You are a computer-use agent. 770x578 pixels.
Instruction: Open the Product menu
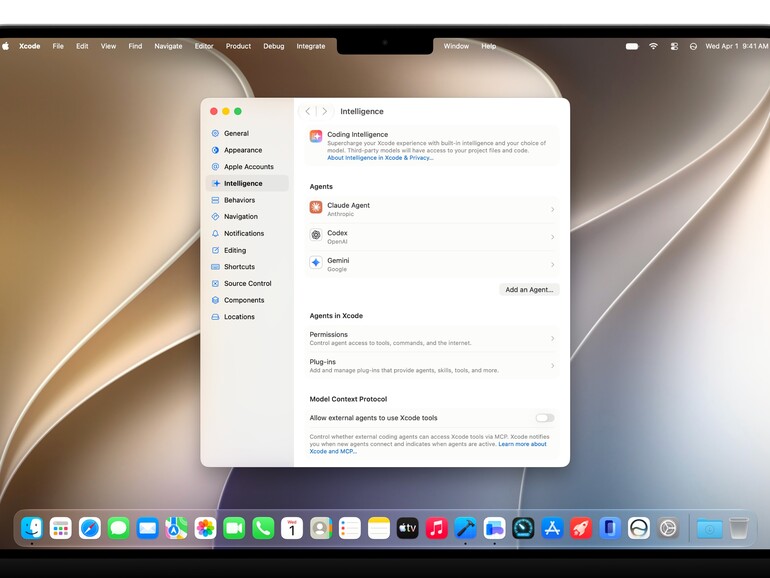[x=238, y=46]
